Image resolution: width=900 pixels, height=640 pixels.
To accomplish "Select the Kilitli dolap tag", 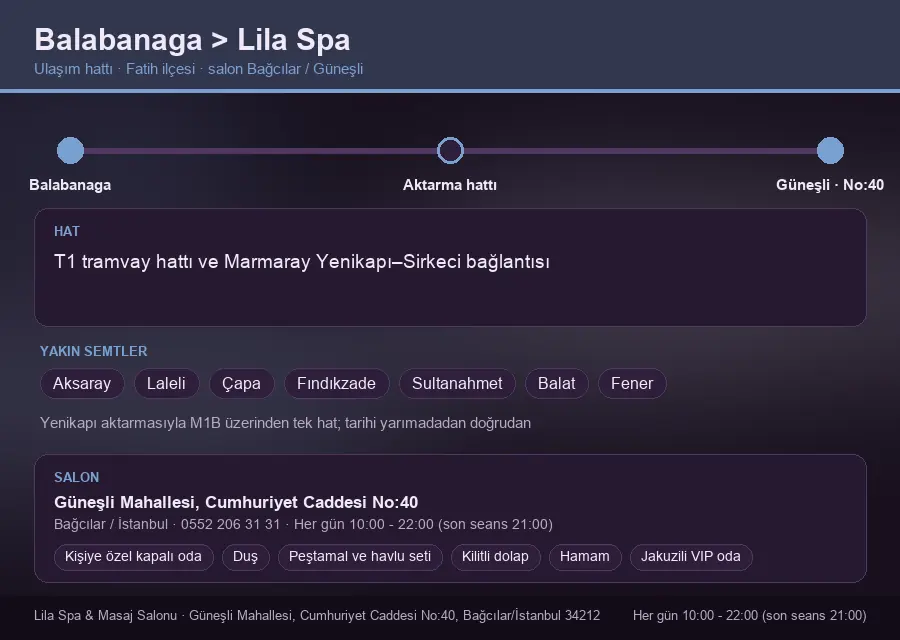I will coord(495,557).
